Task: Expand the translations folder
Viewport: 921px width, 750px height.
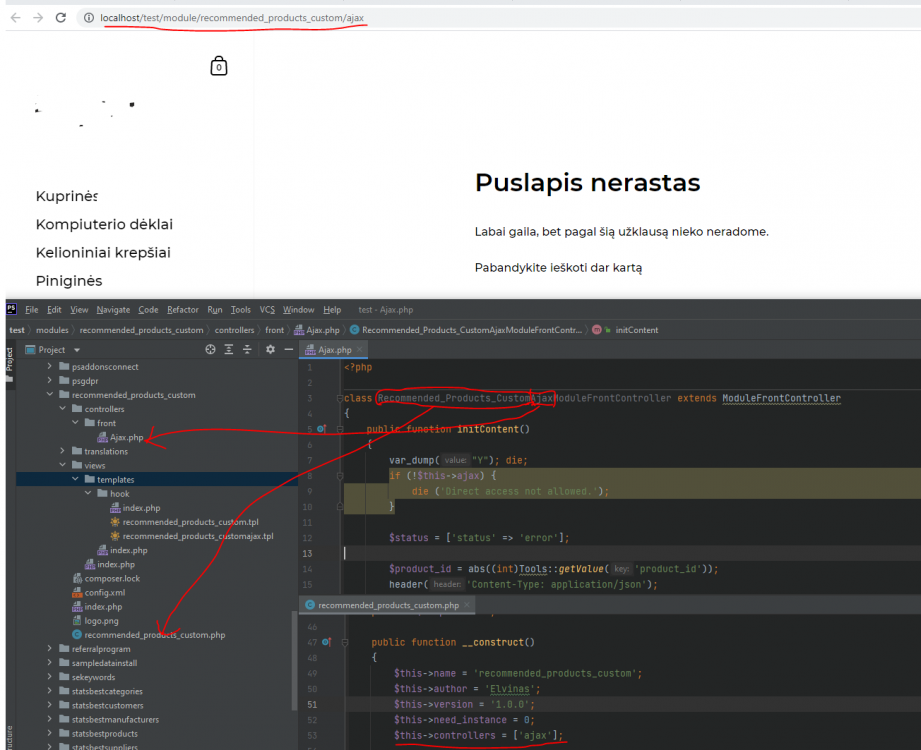Action: click(x=63, y=451)
